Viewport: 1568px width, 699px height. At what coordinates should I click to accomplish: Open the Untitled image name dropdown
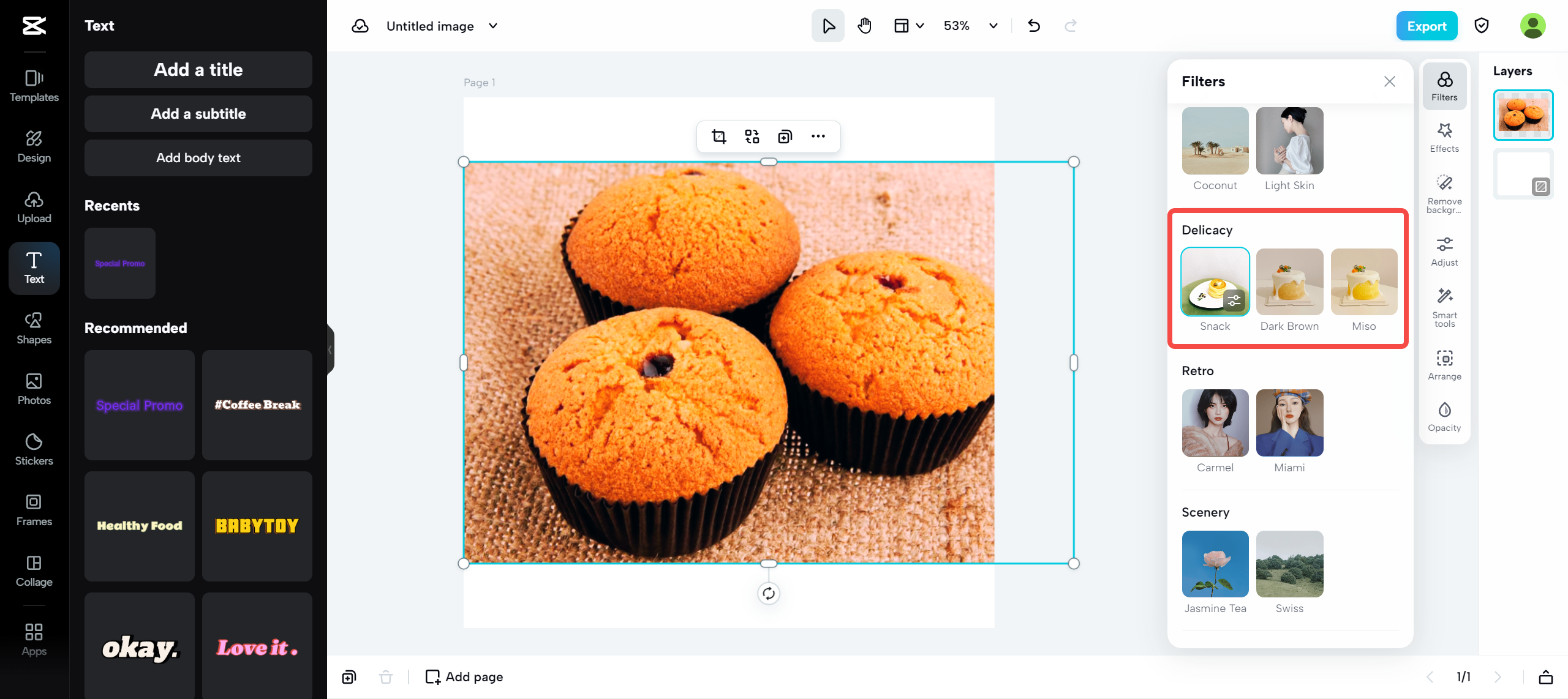[493, 26]
